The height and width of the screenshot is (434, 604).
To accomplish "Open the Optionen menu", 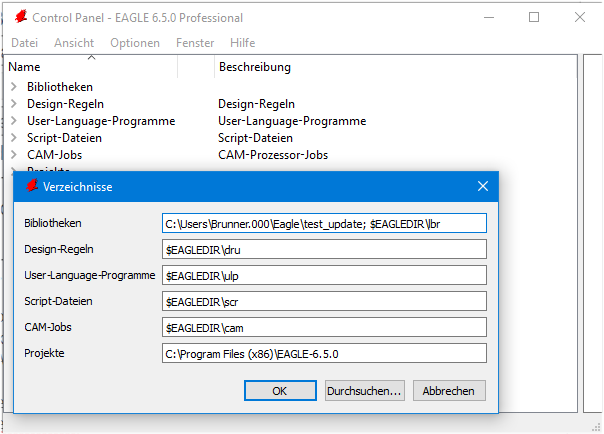I will click(x=135, y=43).
